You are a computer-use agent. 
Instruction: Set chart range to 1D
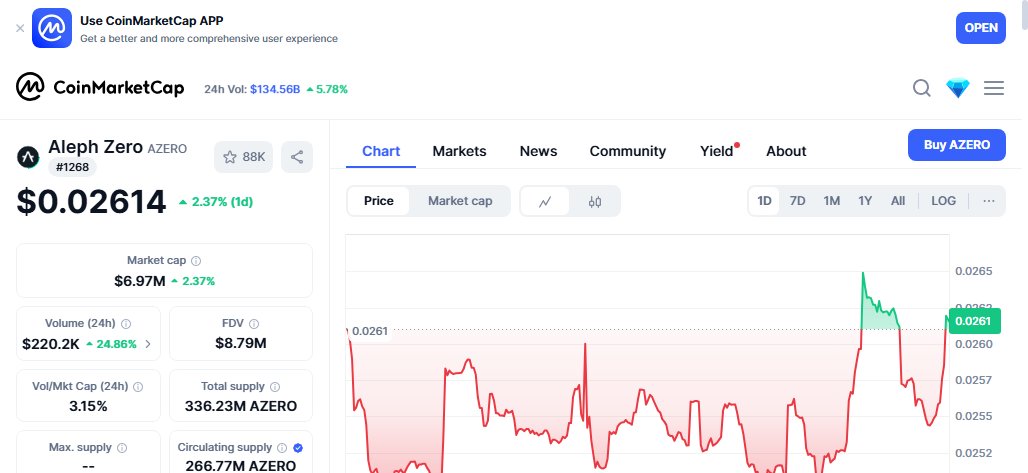[x=764, y=201]
